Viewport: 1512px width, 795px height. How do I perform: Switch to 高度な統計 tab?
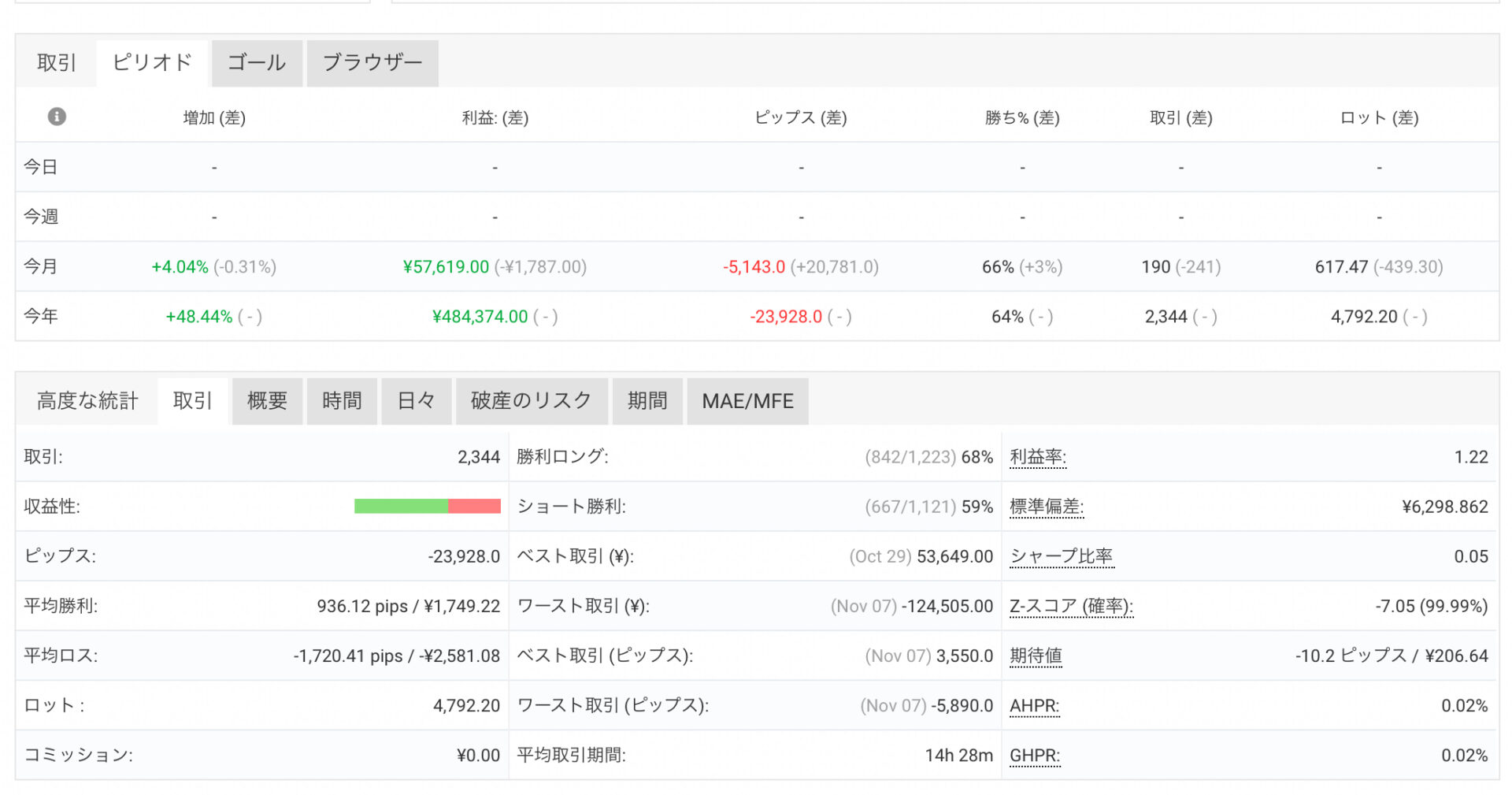point(87,401)
